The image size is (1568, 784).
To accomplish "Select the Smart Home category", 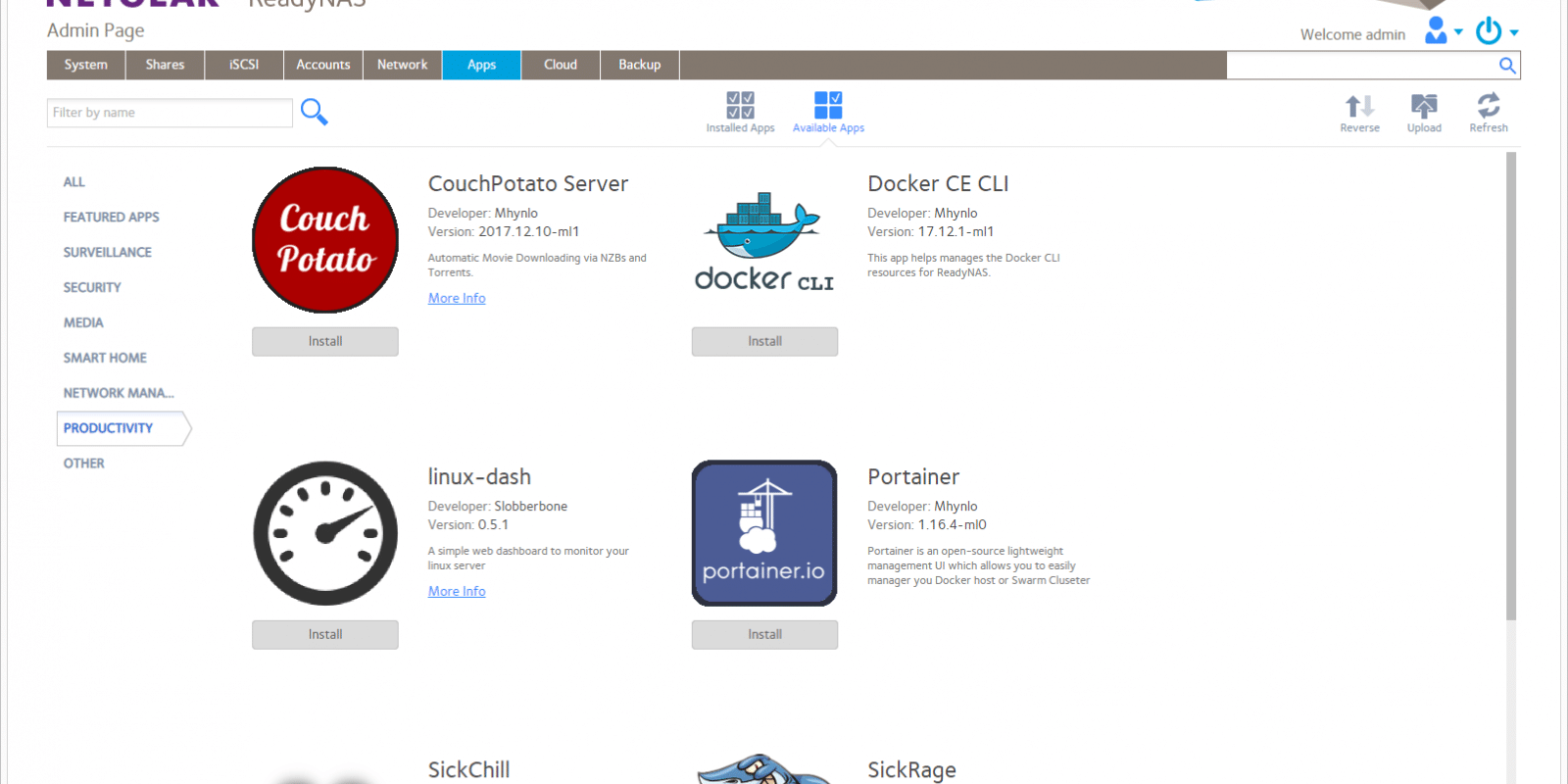I will [105, 359].
